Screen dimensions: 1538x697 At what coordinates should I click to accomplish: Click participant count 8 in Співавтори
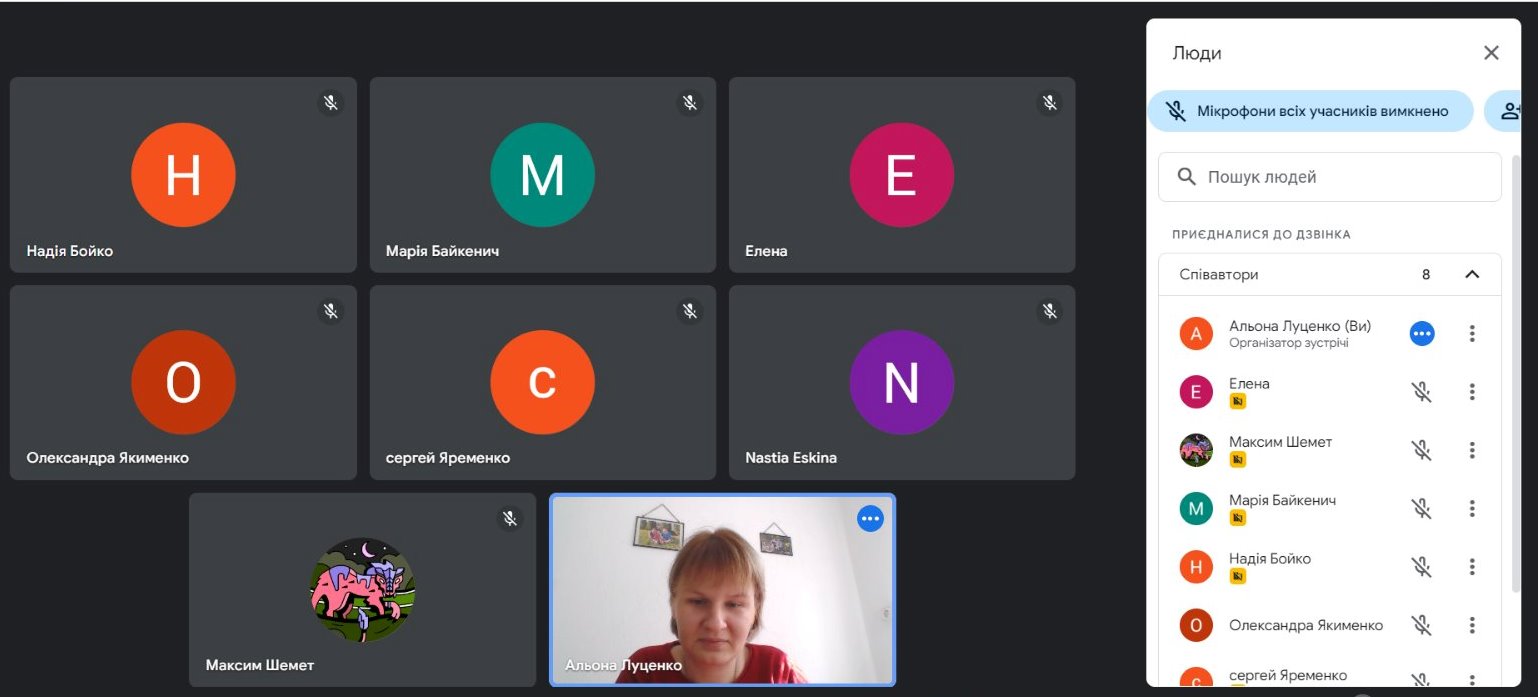tap(1426, 274)
